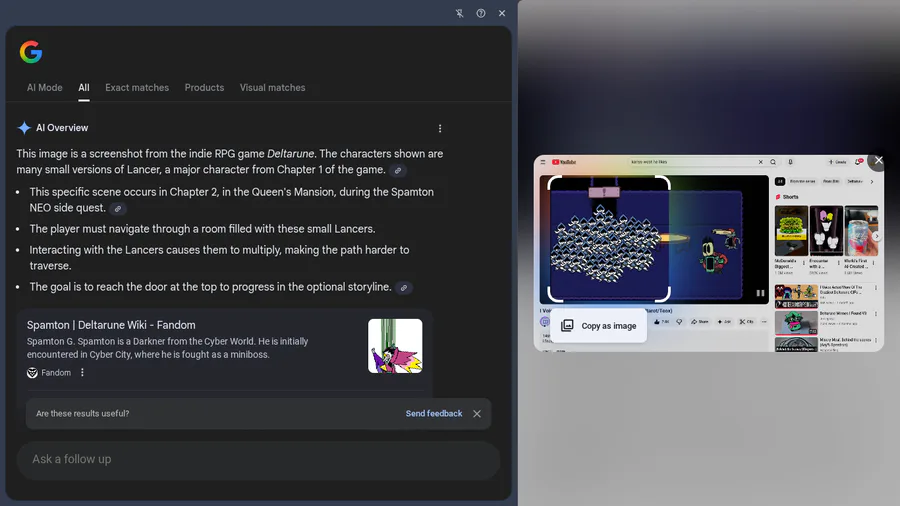
Task: Show next Shorts with the arrow button
Action: [876, 236]
